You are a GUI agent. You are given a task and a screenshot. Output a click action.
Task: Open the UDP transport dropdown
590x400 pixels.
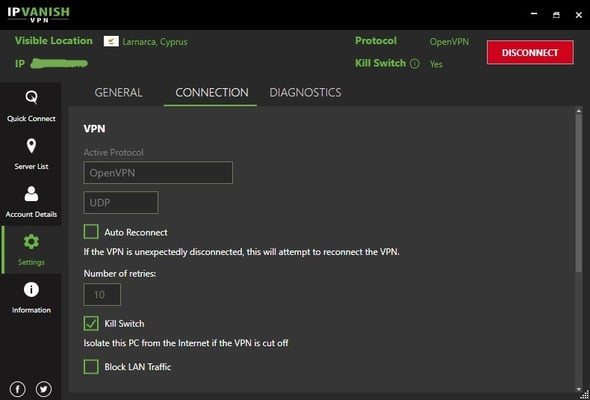point(121,202)
